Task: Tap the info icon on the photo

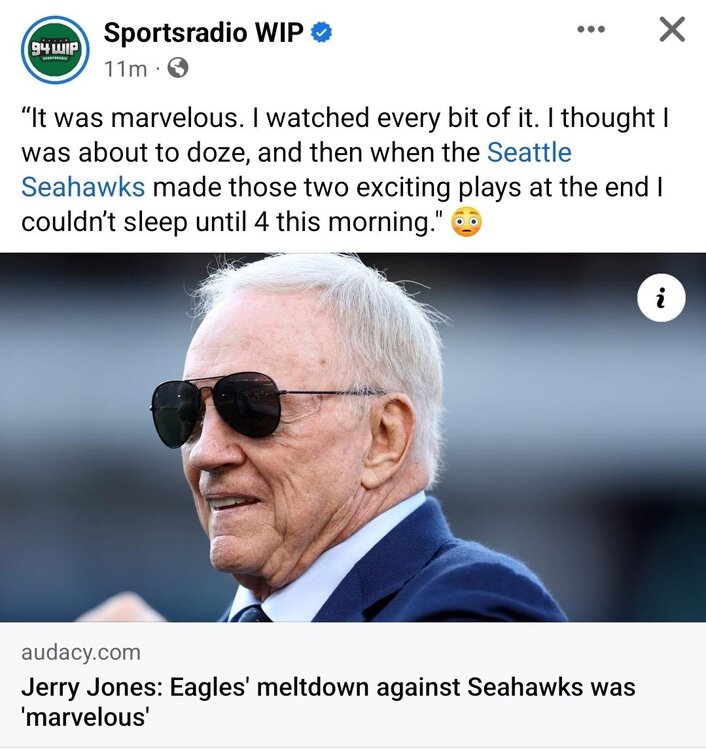Action: (x=660, y=297)
